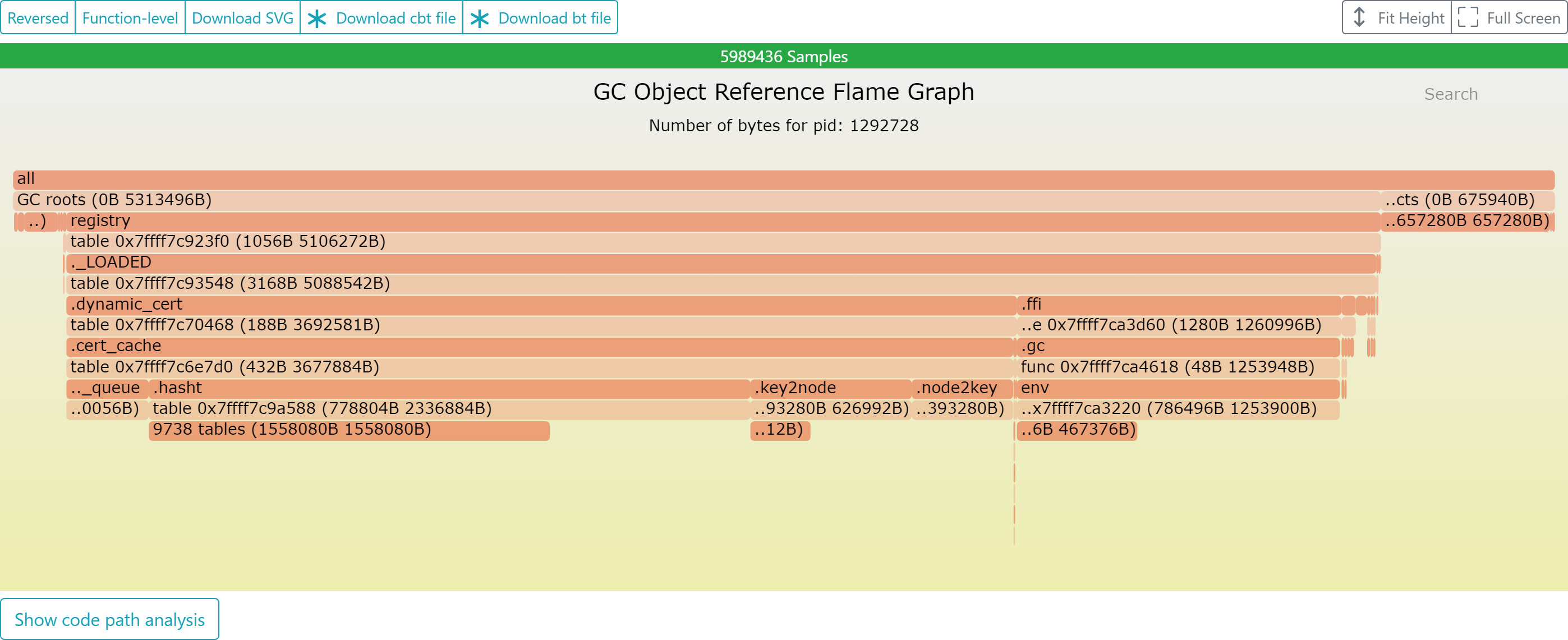Toggle the Reversed view button
1568x640 pixels.
point(38,17)
